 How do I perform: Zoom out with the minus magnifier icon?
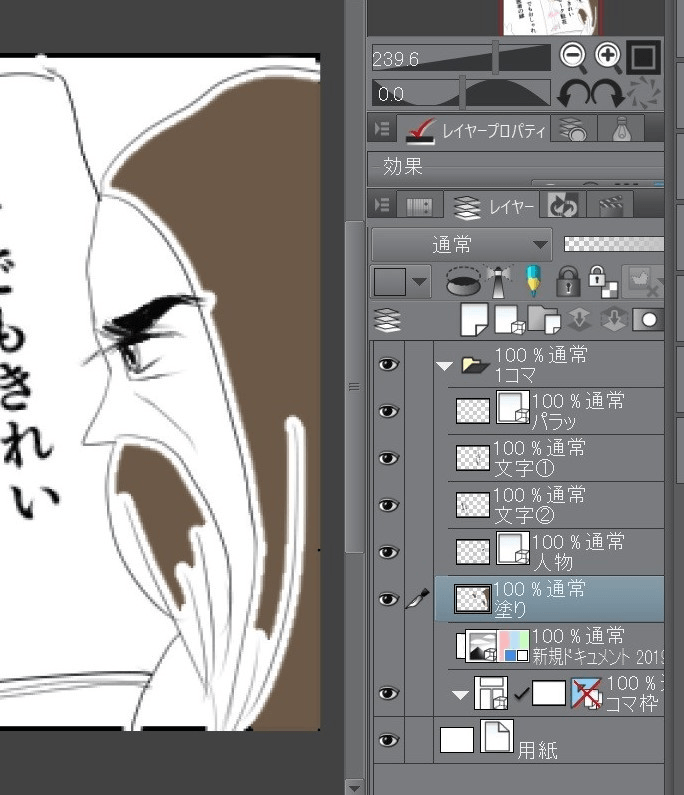[574, 57]
